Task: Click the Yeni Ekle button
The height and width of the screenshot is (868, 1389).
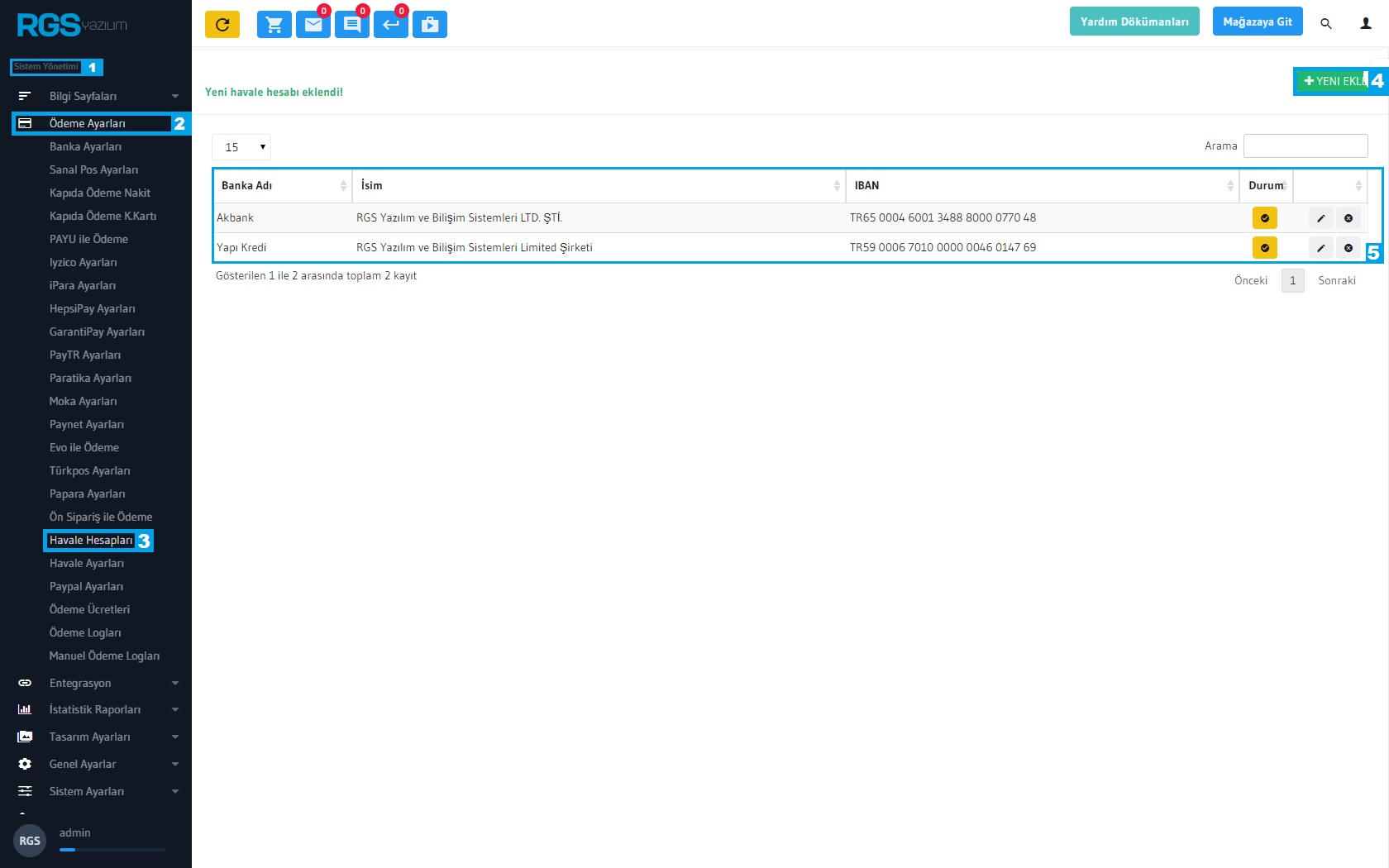Action: [1333, 81]
